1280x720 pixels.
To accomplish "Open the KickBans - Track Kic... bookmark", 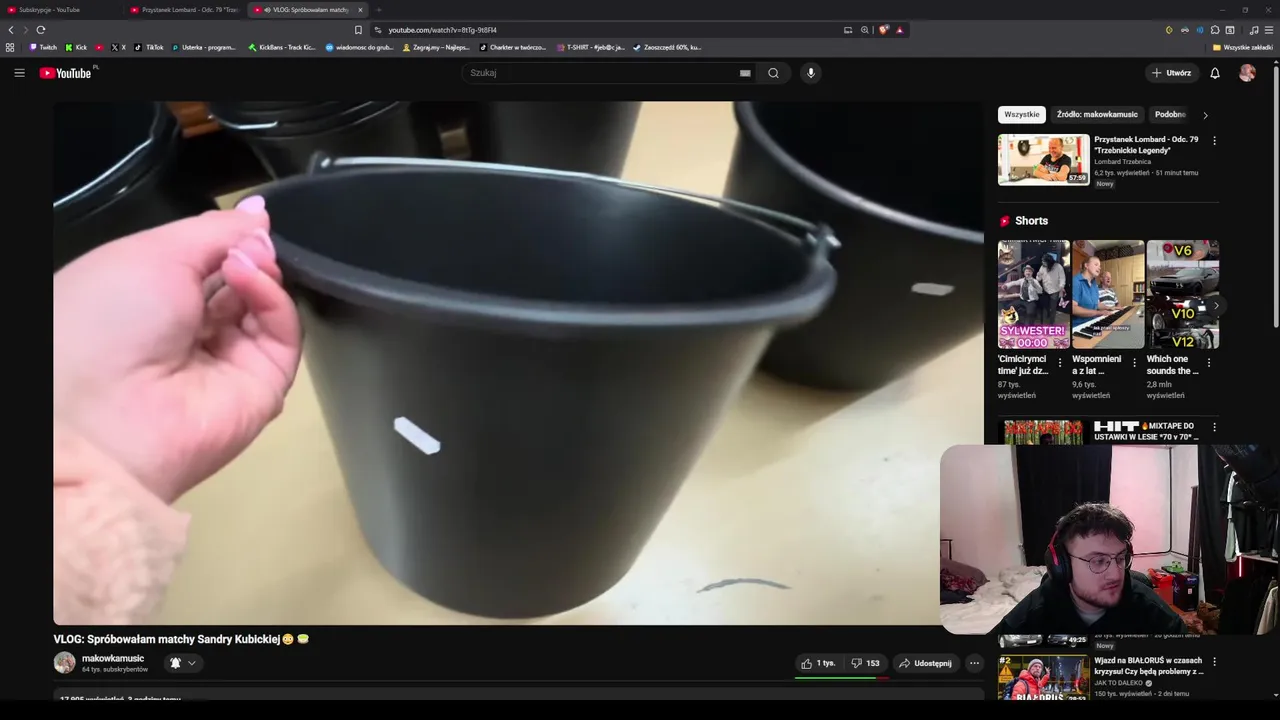I will pyautogui.click(x=282, y=47).
